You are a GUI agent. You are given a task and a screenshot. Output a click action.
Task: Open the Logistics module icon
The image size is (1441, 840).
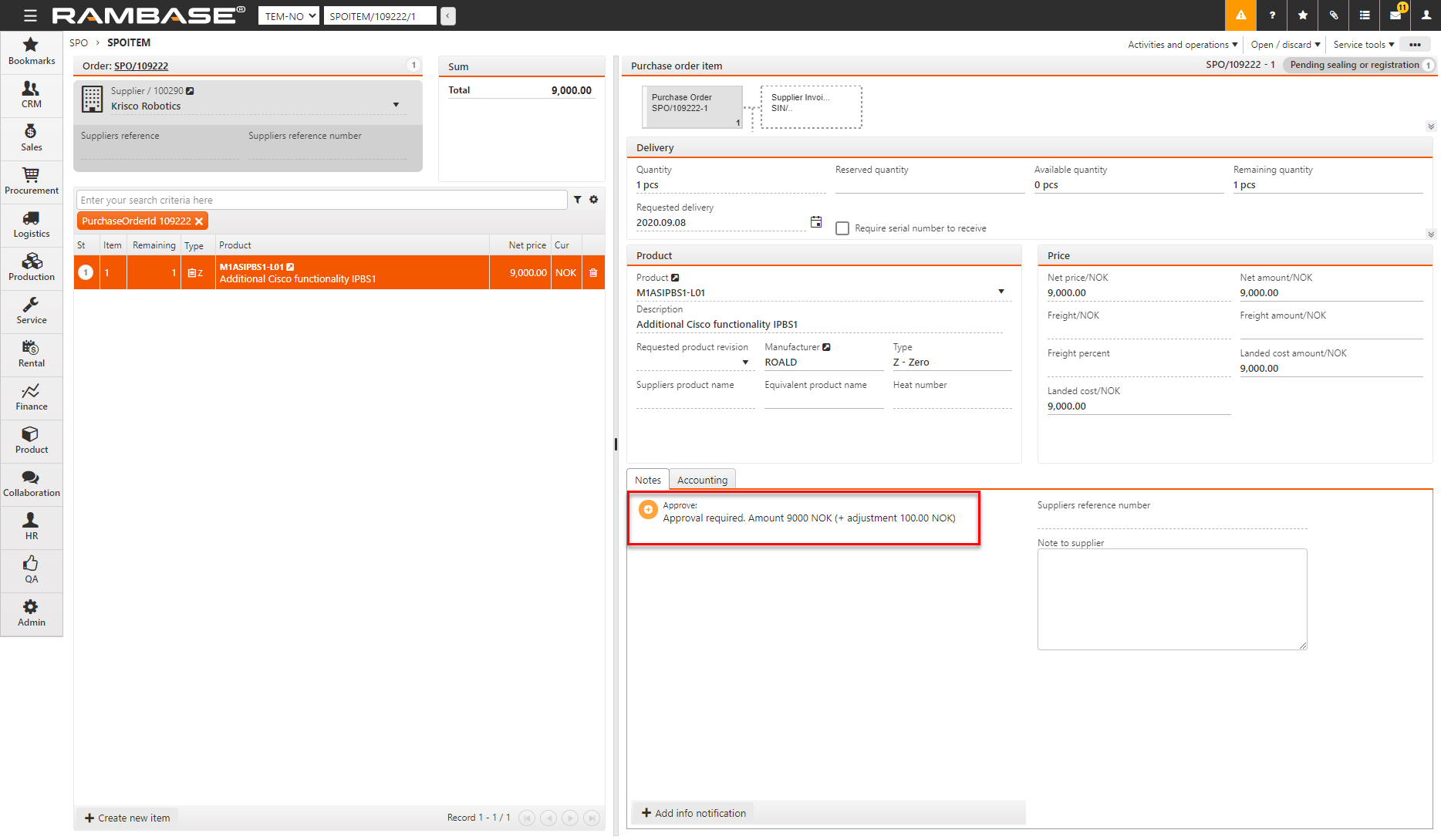coord(31,224)
